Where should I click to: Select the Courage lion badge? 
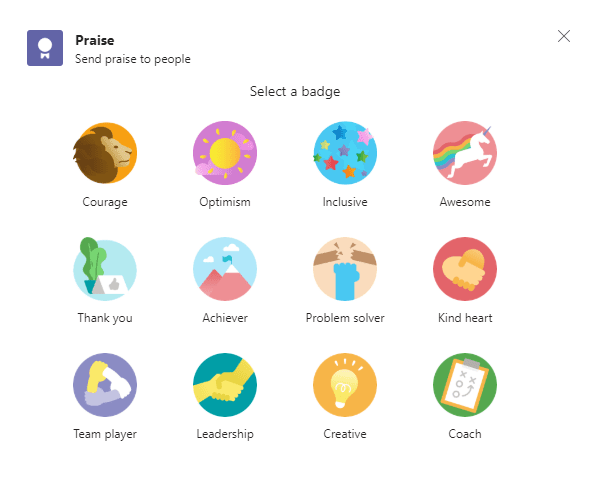(x=105, y=153)
